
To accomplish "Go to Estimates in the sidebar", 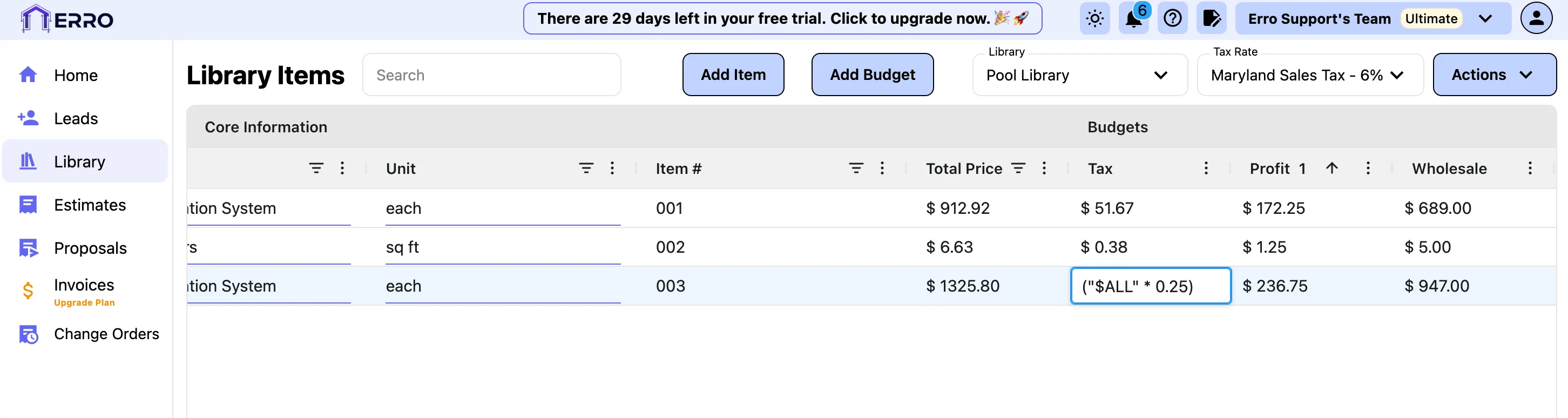I will tap(90, 205).
